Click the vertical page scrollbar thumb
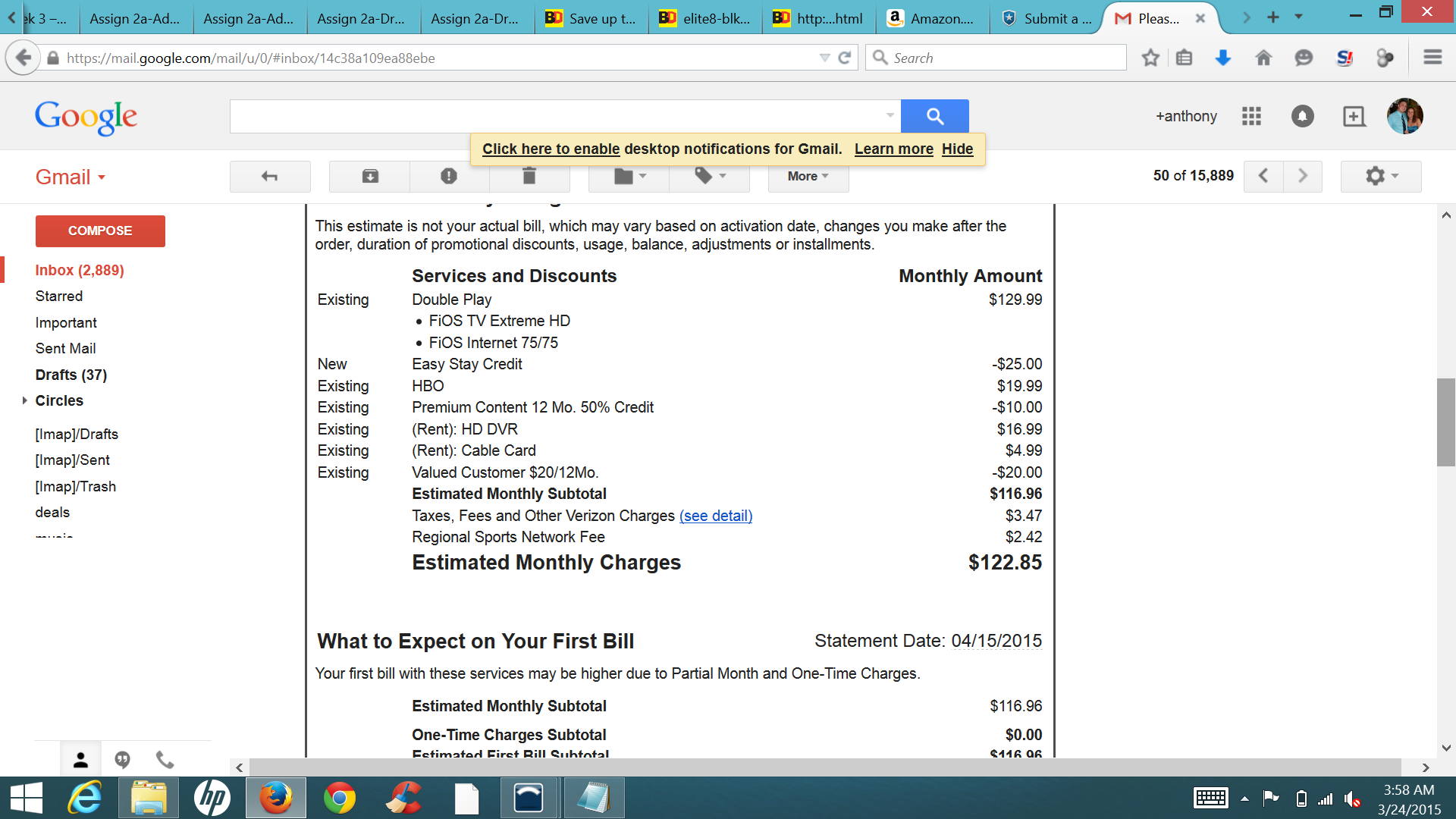This screenshot has height=819, width=1456. coord(1445,422)
